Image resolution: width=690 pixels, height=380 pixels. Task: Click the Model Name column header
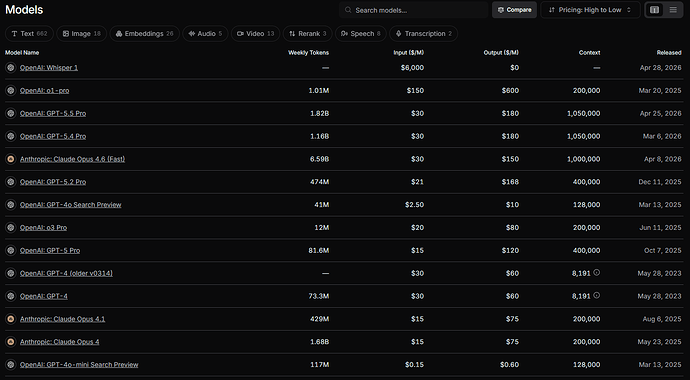pos(22,53)
